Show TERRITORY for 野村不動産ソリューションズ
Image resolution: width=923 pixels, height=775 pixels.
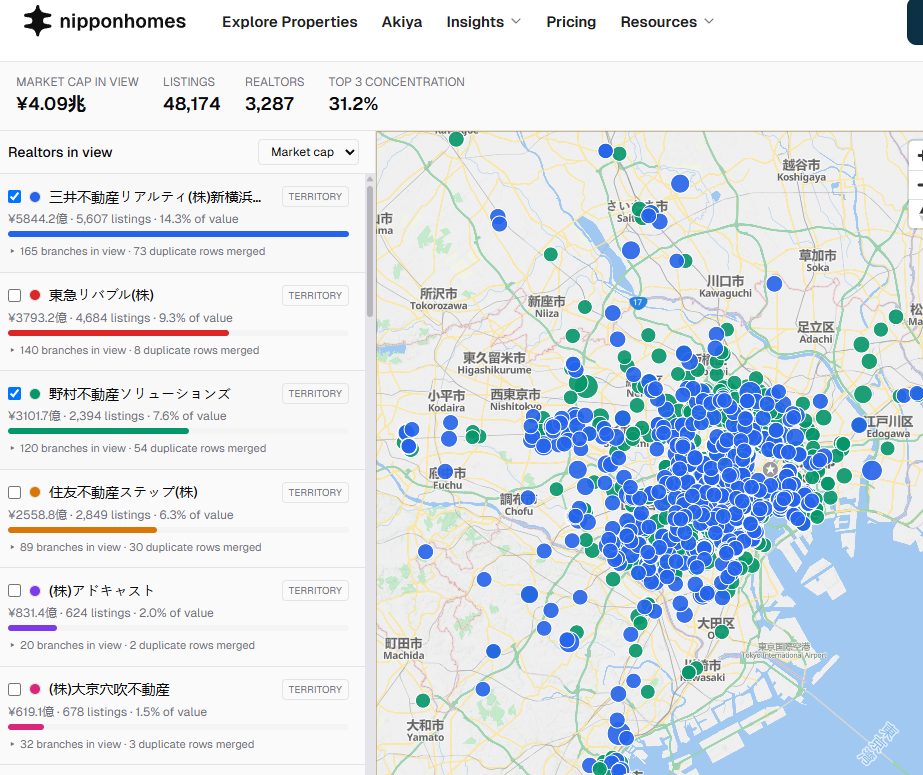click(315, 394)
